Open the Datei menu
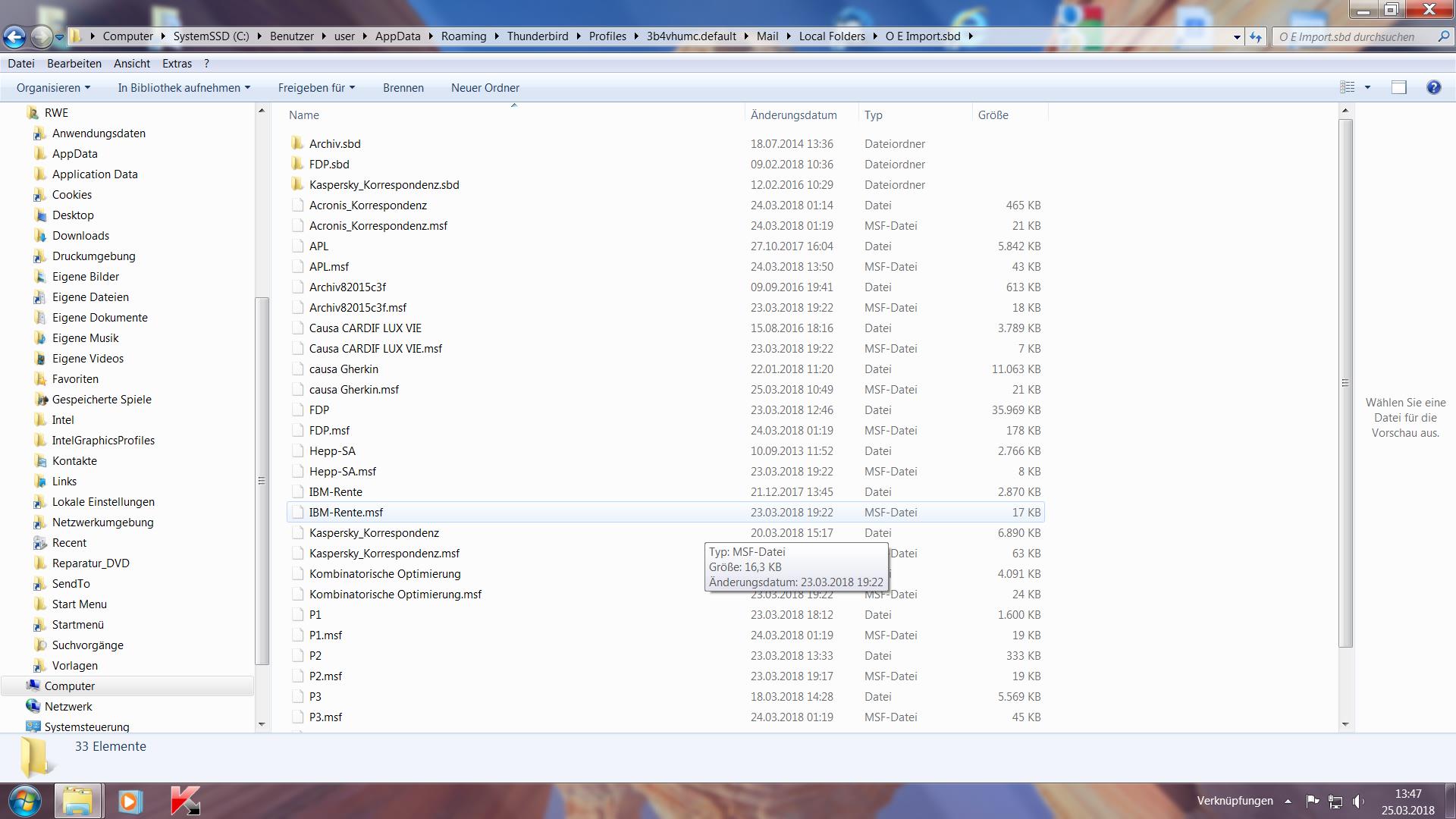Screen dimensions: 1456x819 point(21,64)
